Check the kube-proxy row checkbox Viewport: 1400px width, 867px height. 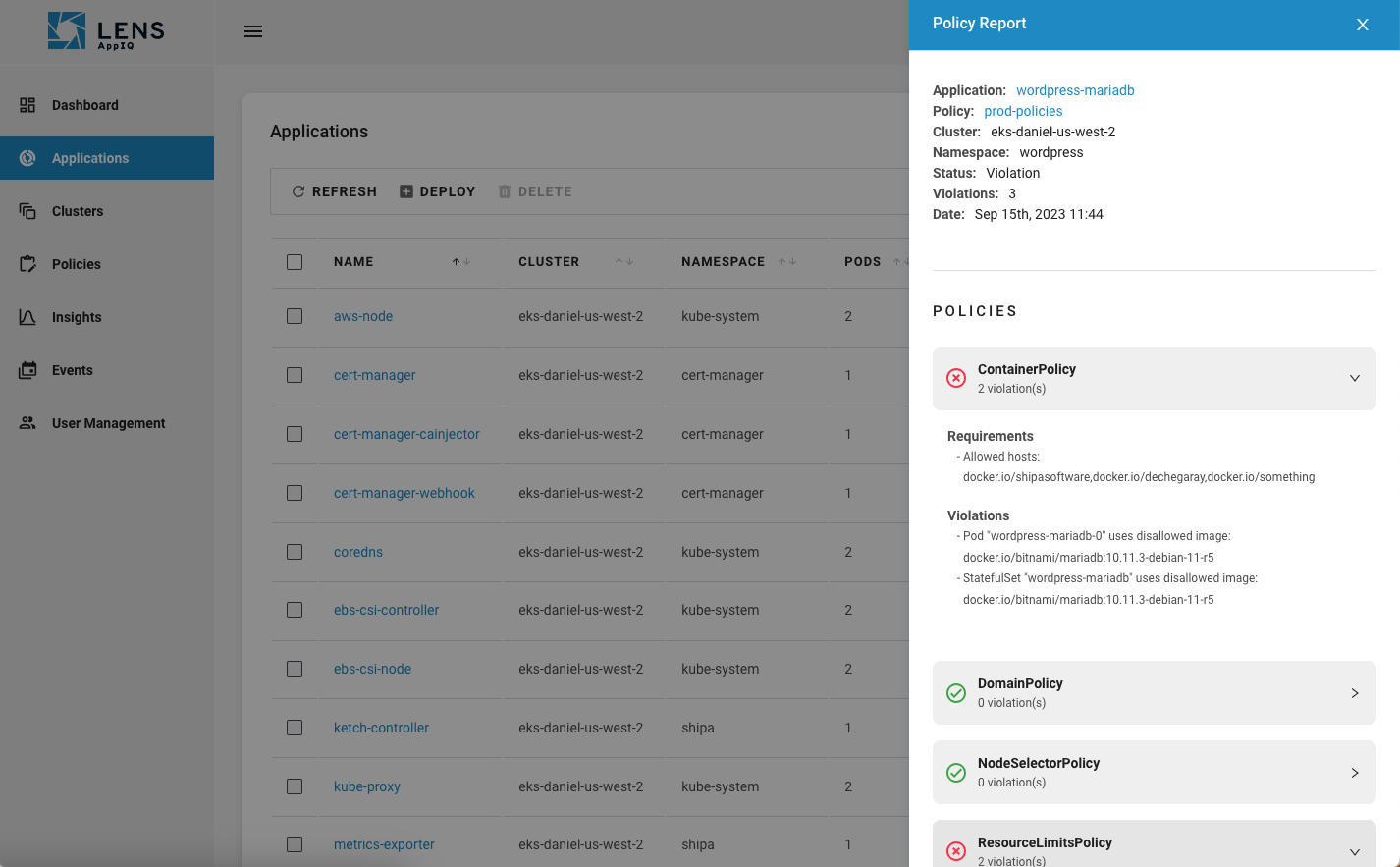click(295, 786)
